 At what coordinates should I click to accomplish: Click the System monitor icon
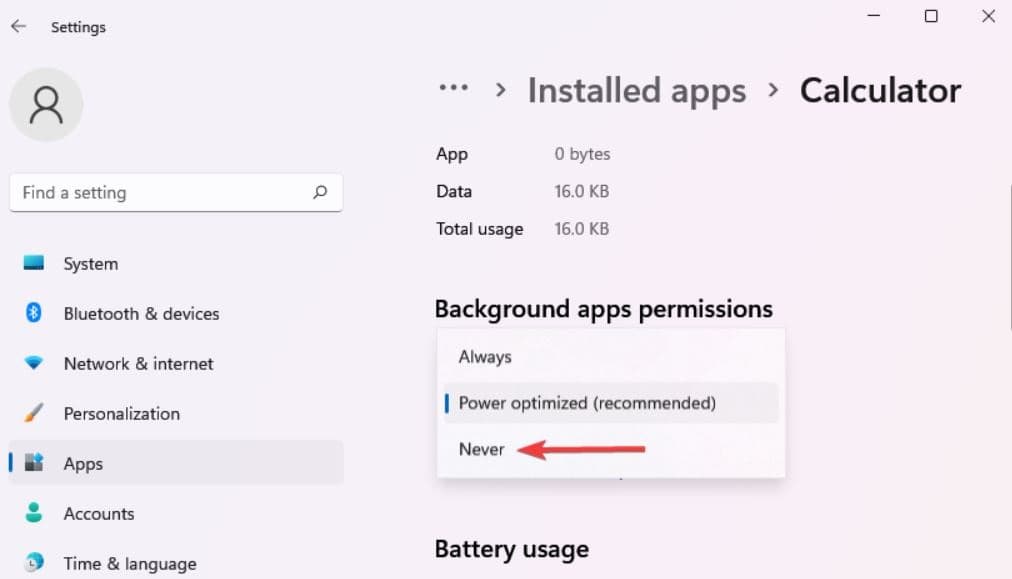click(x=34, y=263)
